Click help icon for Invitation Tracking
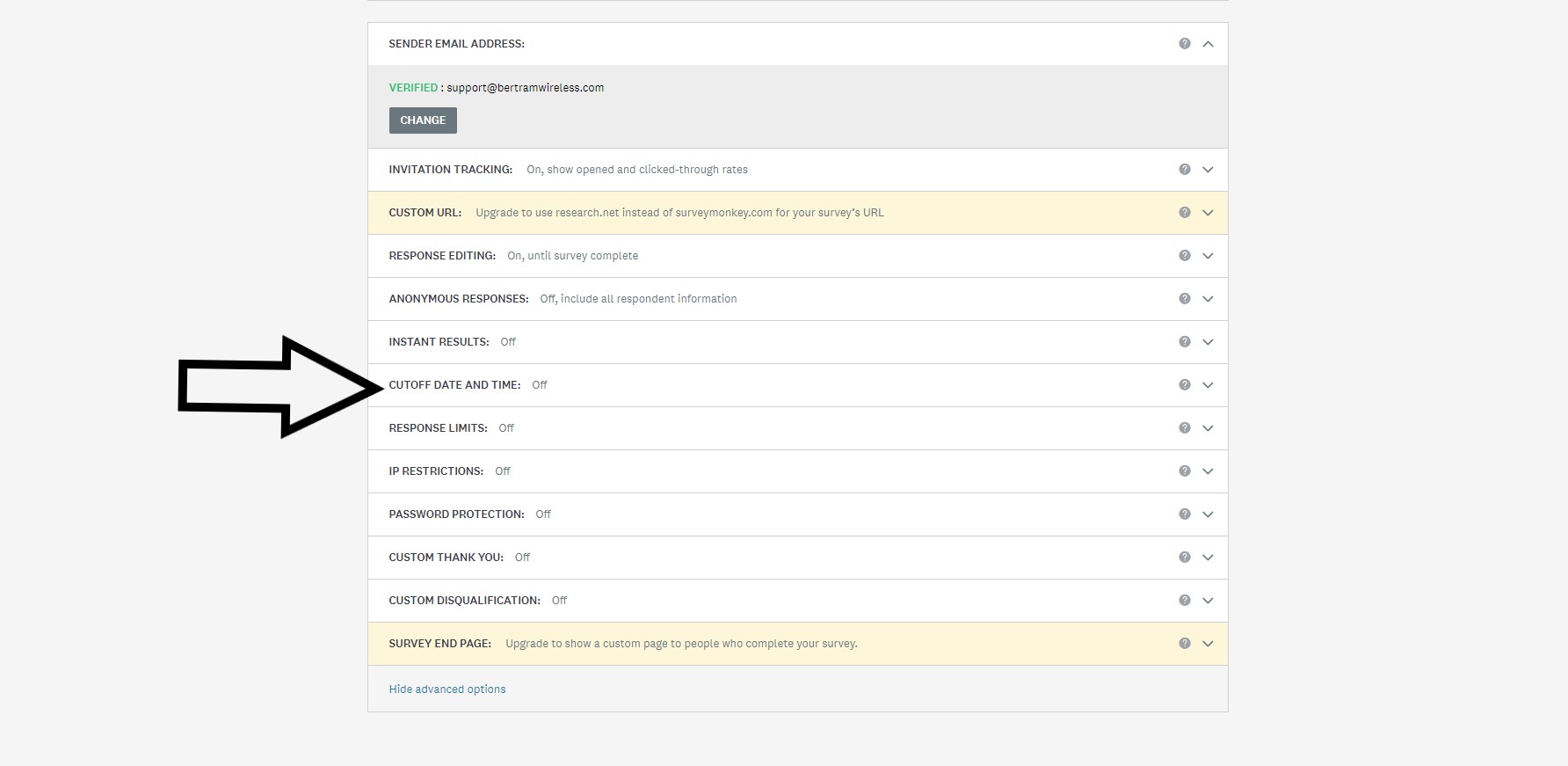 [1184, 170]
